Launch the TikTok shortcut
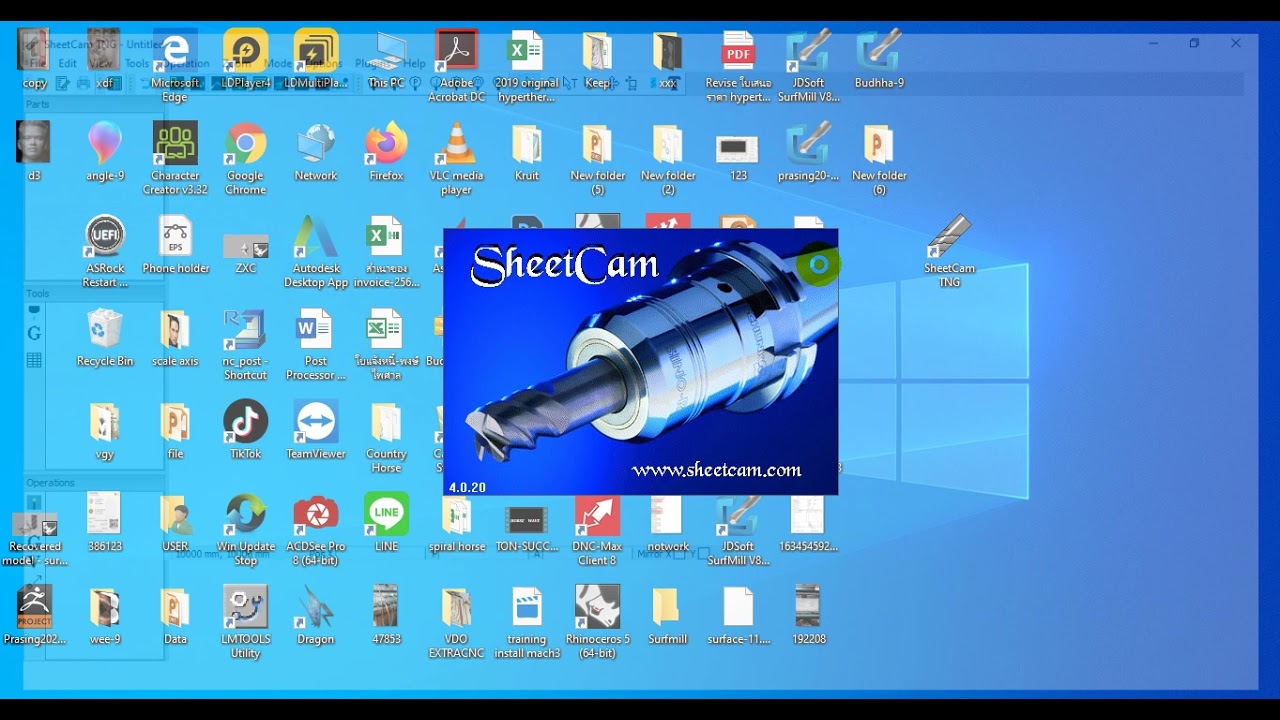1280x720 pixels. 245,430
